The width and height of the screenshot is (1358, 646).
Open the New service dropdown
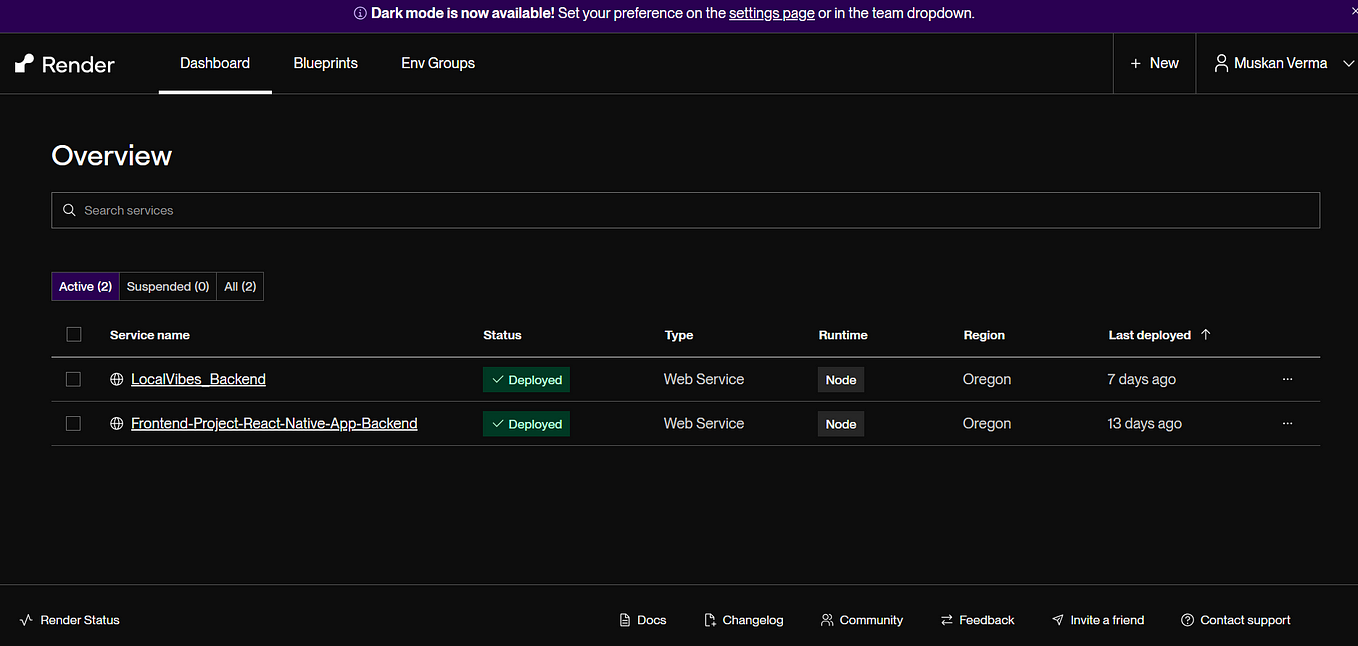coord(1154,63)
